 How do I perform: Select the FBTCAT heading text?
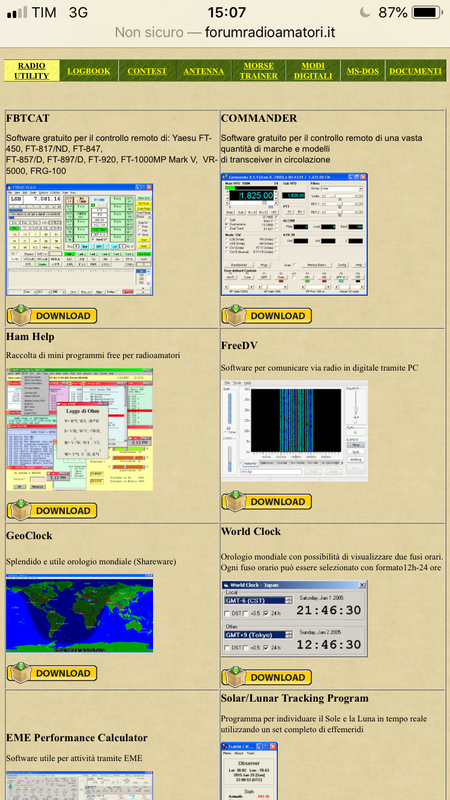coord(28,118)
